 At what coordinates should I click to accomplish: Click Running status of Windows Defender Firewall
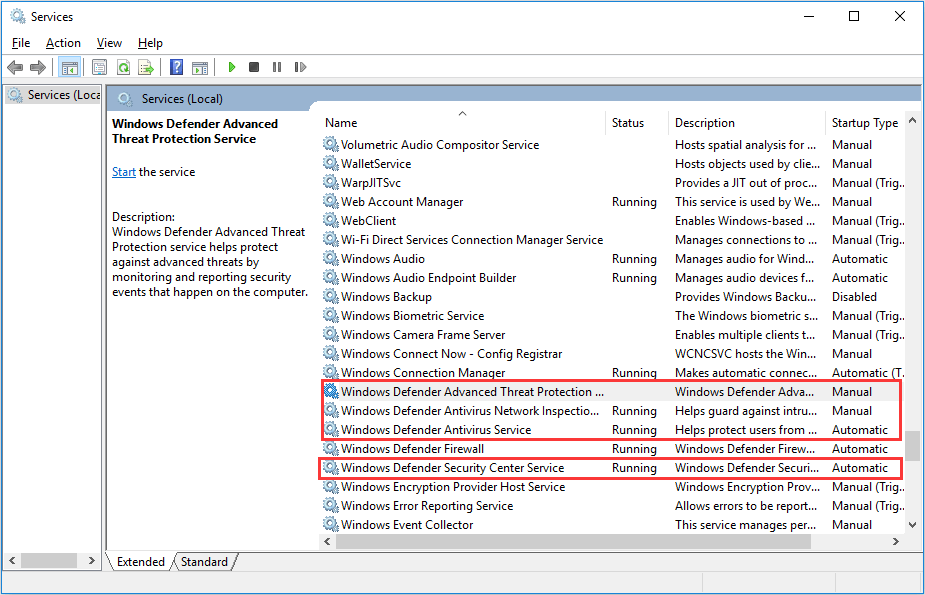pos(634,449)
